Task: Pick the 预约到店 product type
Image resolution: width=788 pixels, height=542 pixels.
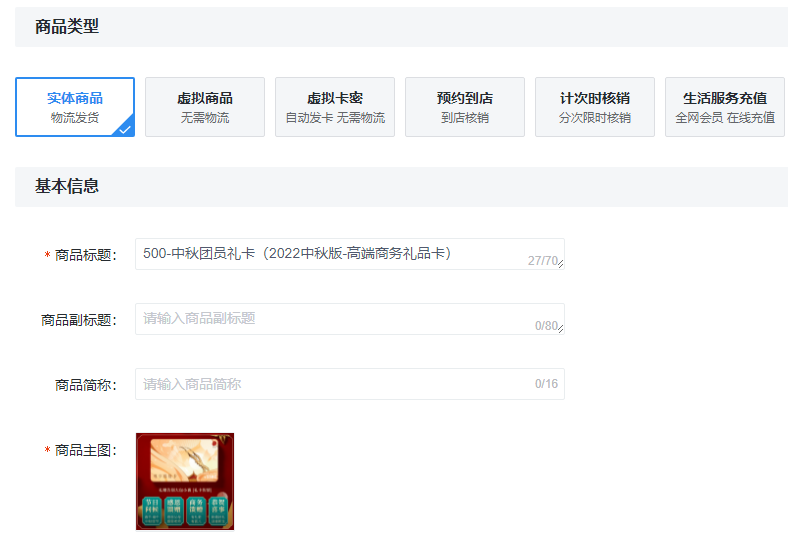Action: (465, 107)
